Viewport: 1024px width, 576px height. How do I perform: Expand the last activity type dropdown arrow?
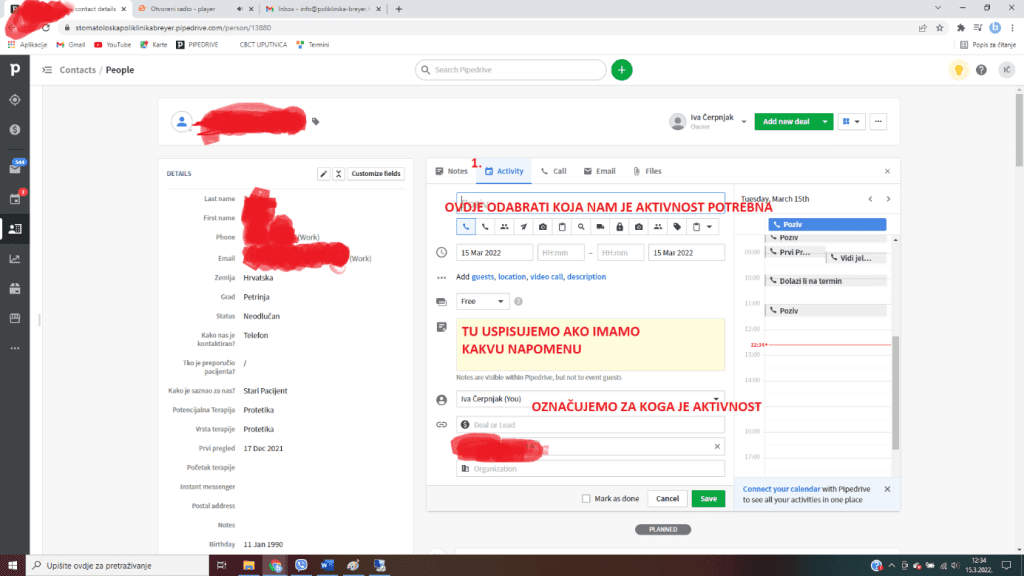709,227
